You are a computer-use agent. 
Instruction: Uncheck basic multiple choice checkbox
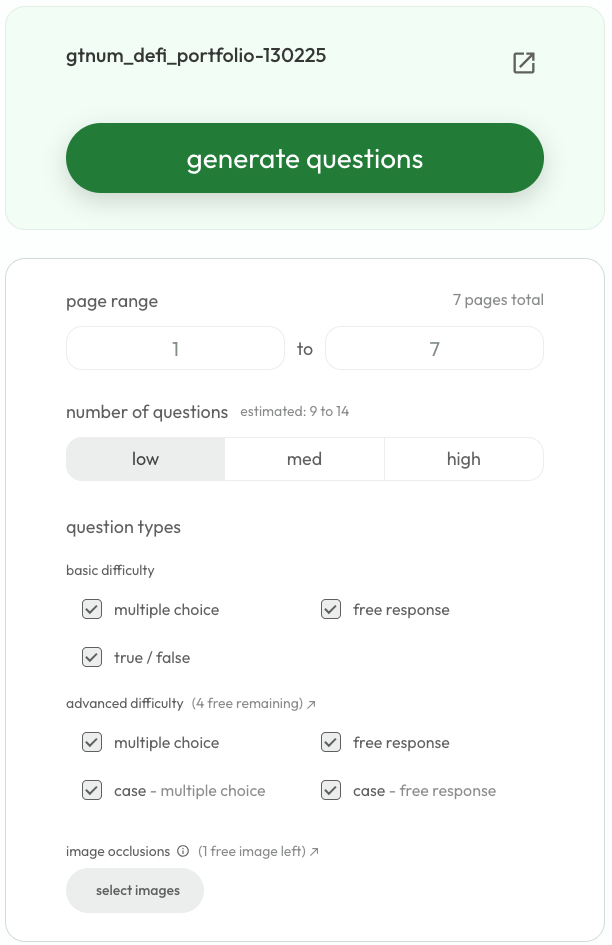(92, 609)
